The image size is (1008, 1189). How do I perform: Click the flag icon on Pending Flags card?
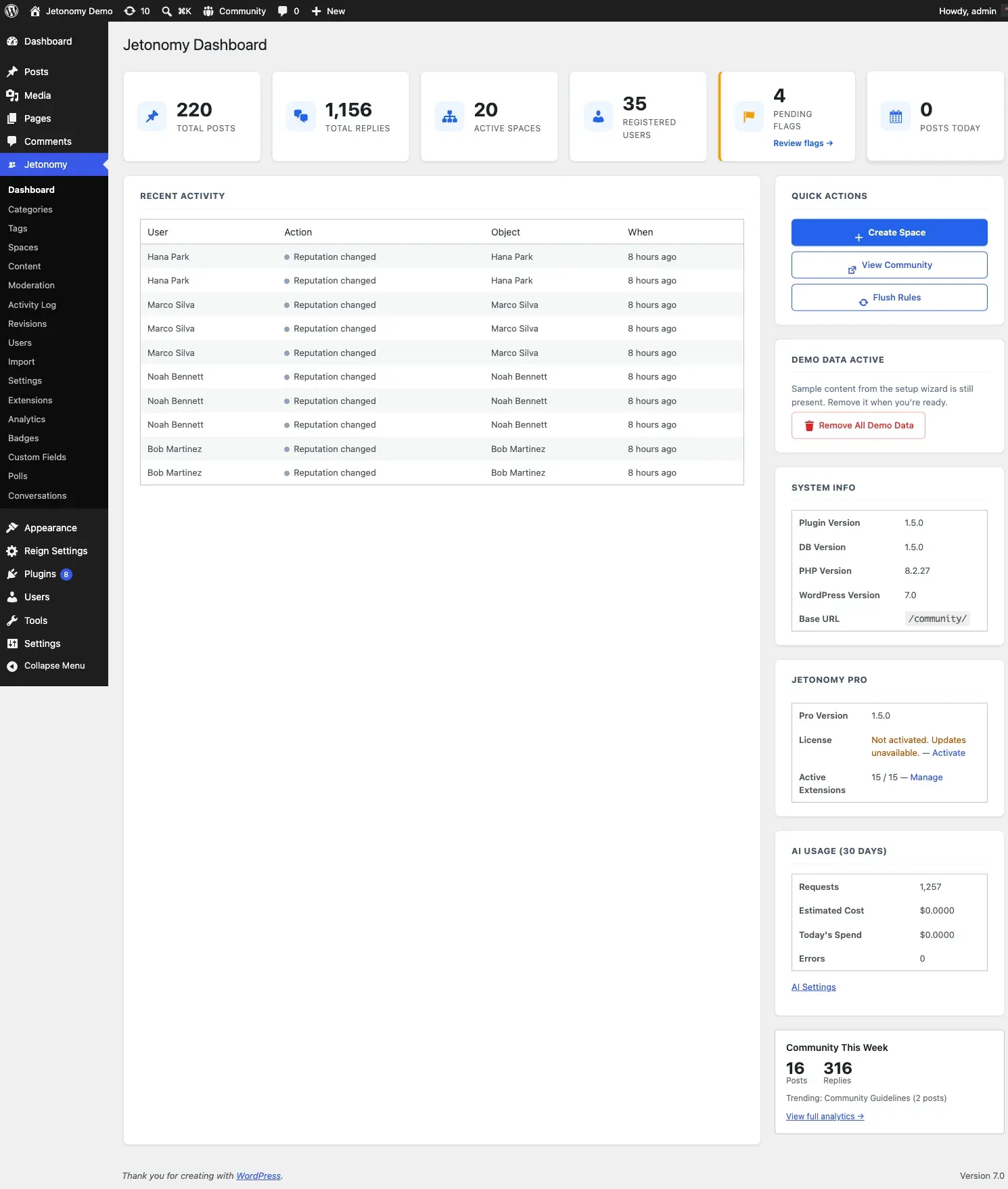click(x=749, y=116)
